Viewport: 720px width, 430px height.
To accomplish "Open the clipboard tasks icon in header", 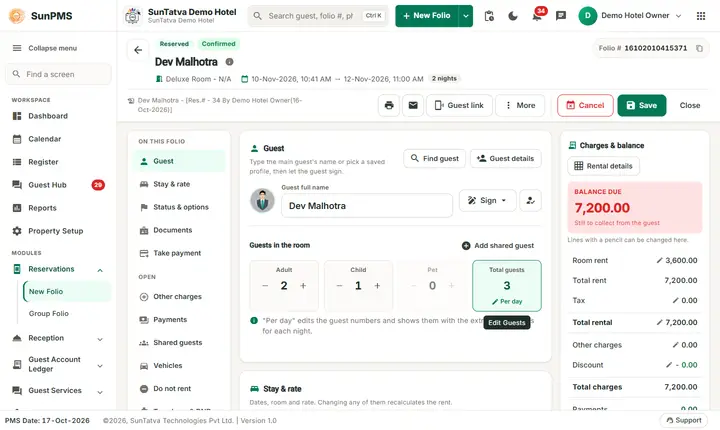I will [489, 16].
